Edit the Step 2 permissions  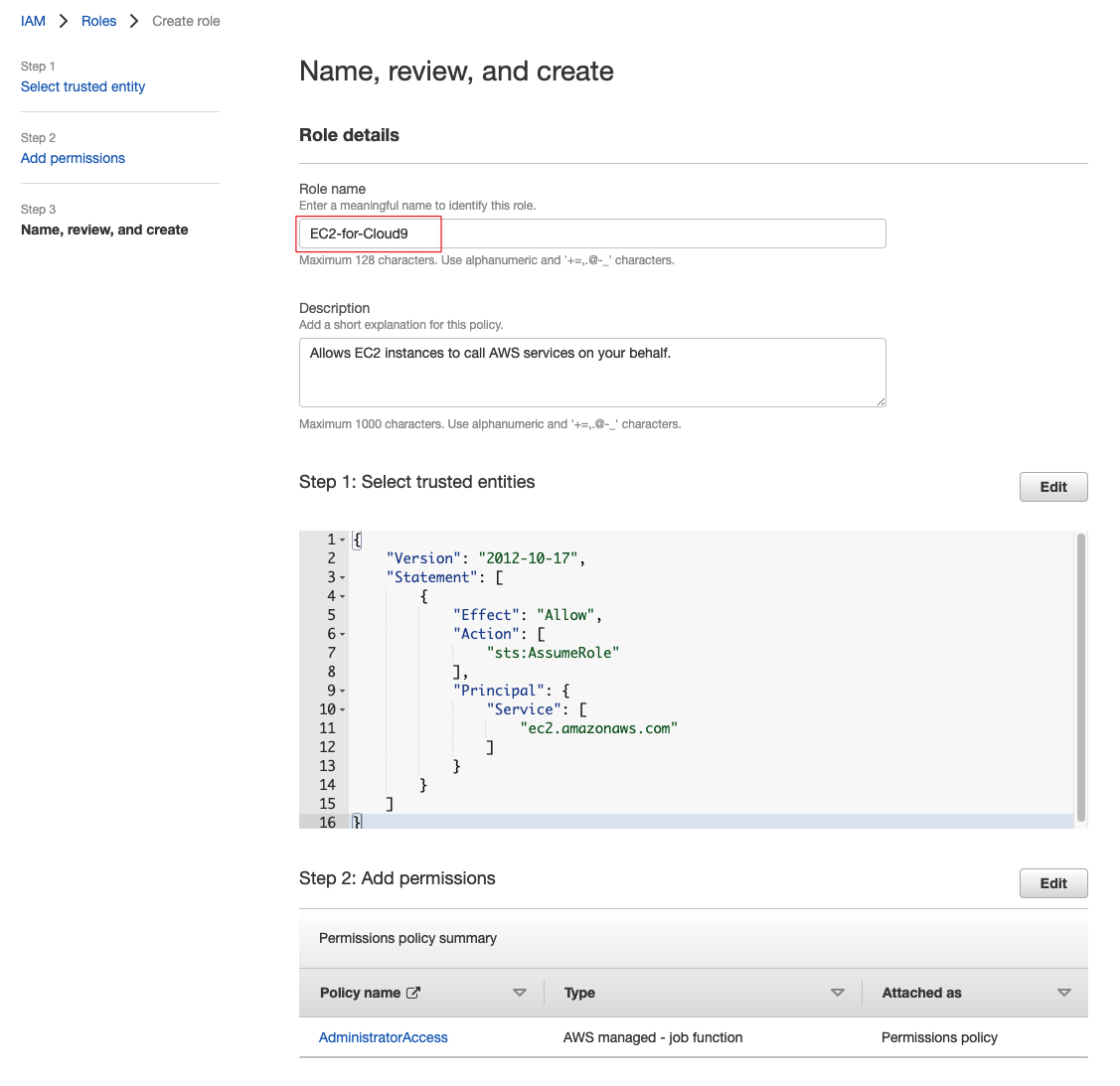[x=1052, y=883]
